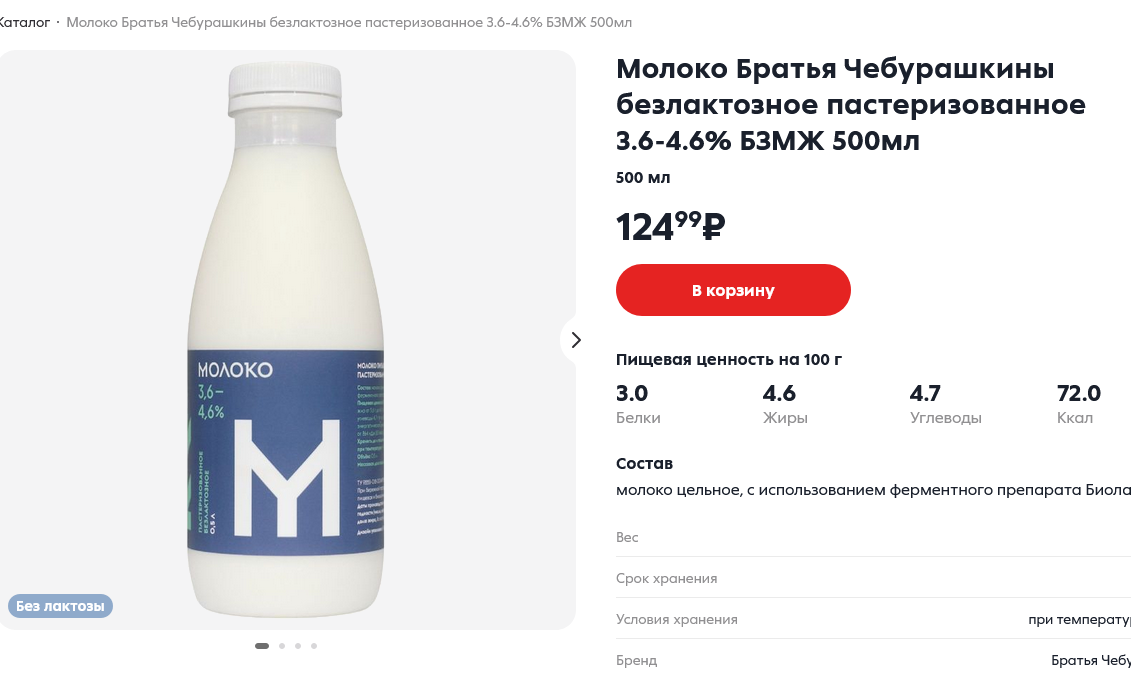The image size is (1131, 678).
Task: Click the Углеводы 4.7 nutrition value
Action: point(925,393)
